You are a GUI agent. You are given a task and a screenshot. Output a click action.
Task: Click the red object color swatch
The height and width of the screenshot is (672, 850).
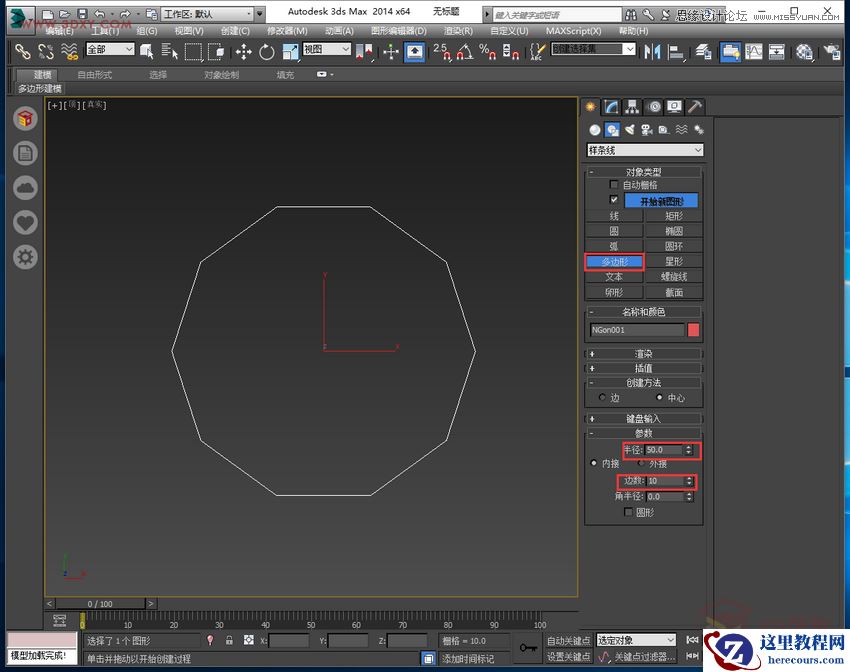pos(694,330)
